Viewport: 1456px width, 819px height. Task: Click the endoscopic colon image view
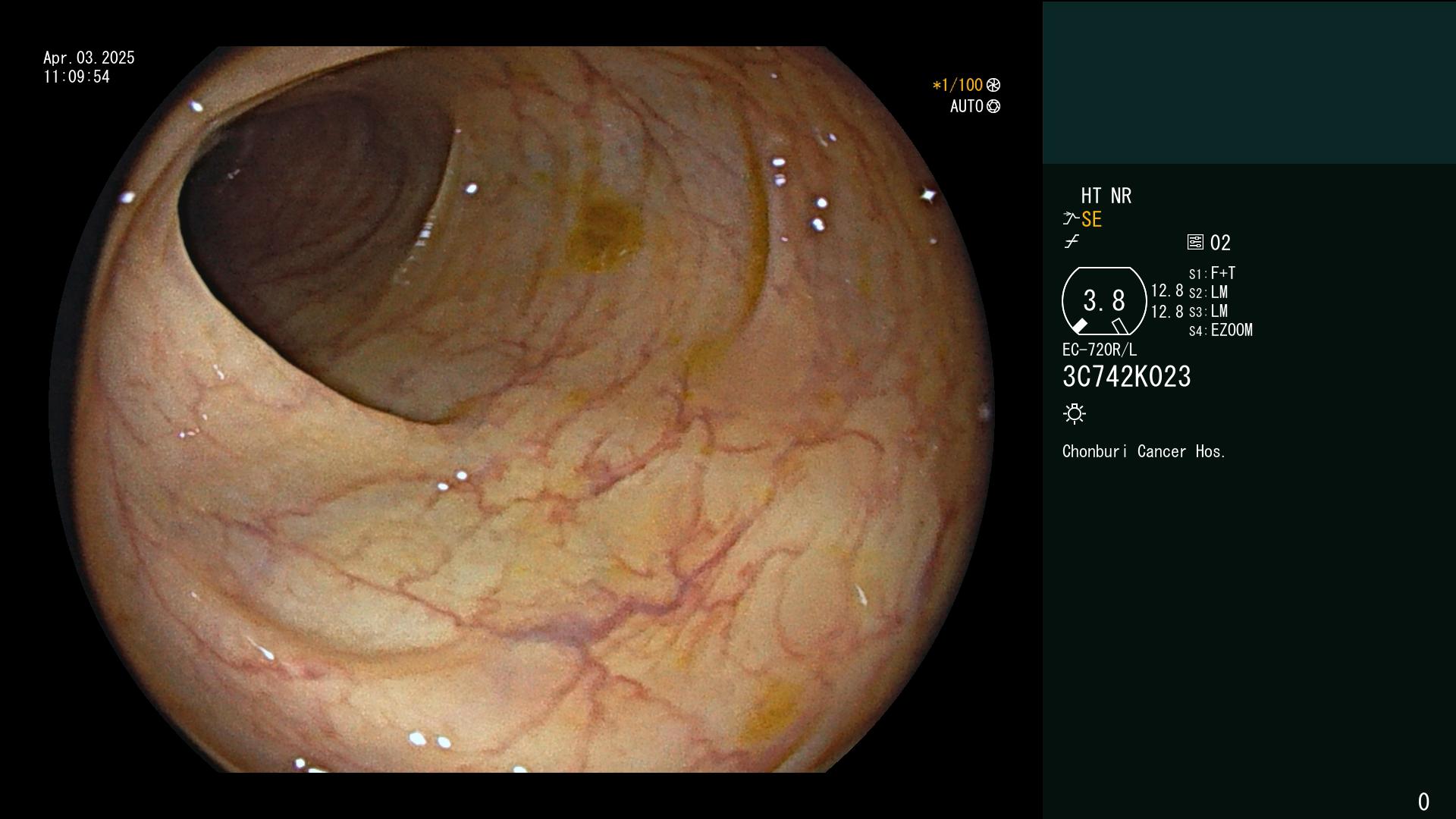coord(522,409)
